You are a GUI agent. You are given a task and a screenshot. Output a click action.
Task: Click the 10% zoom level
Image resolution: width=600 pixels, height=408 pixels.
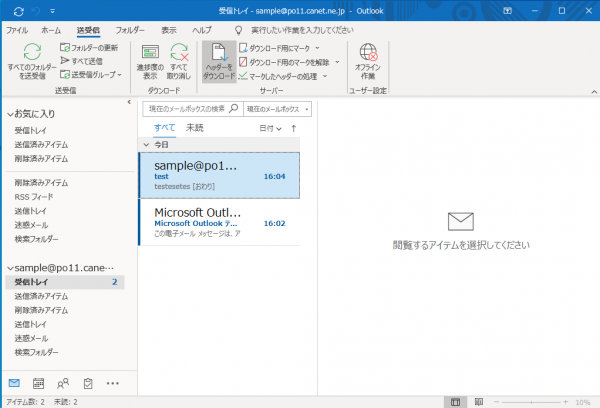[582, 402]
